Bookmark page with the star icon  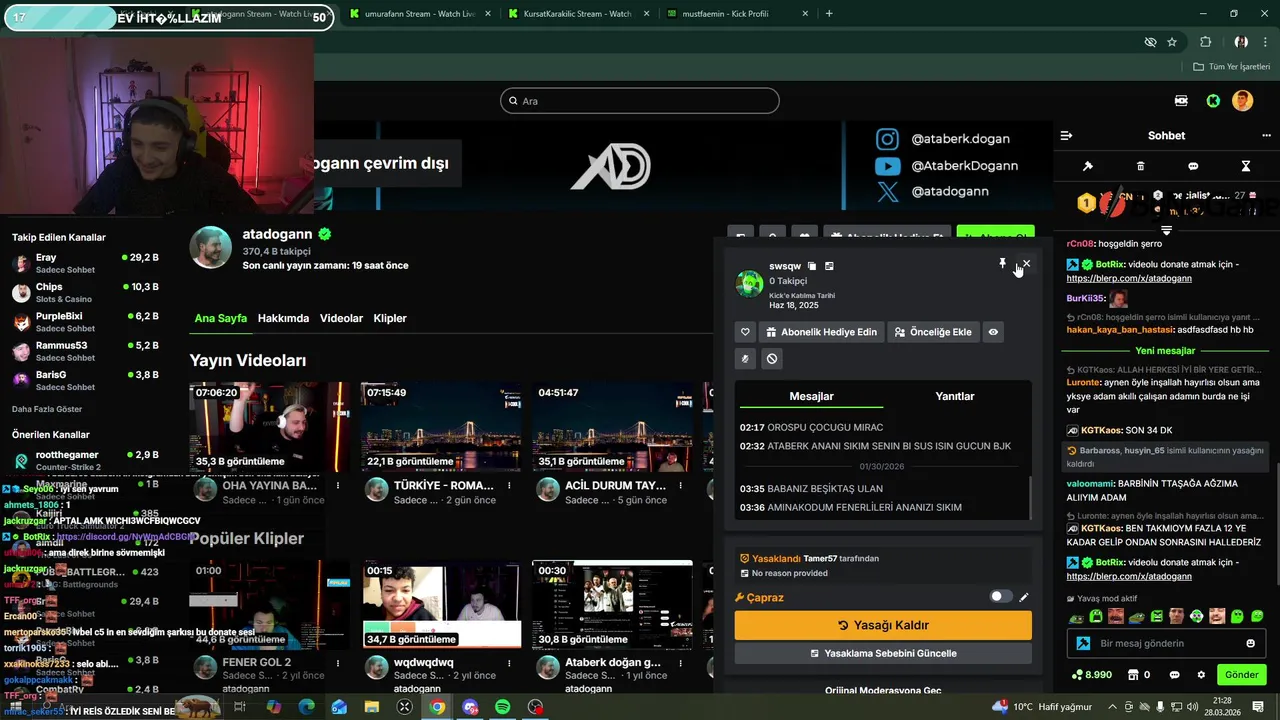click(1172, 42)
